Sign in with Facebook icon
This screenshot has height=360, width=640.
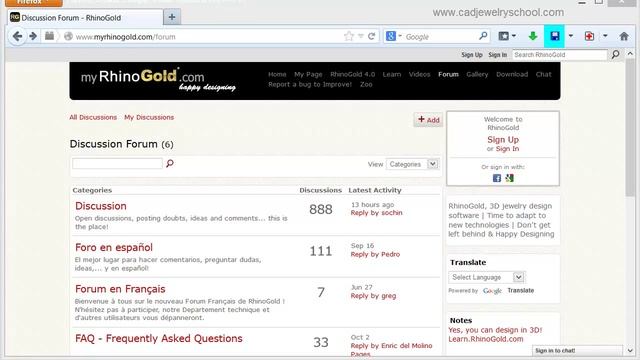pyautogui.click(x=497, y=178)
